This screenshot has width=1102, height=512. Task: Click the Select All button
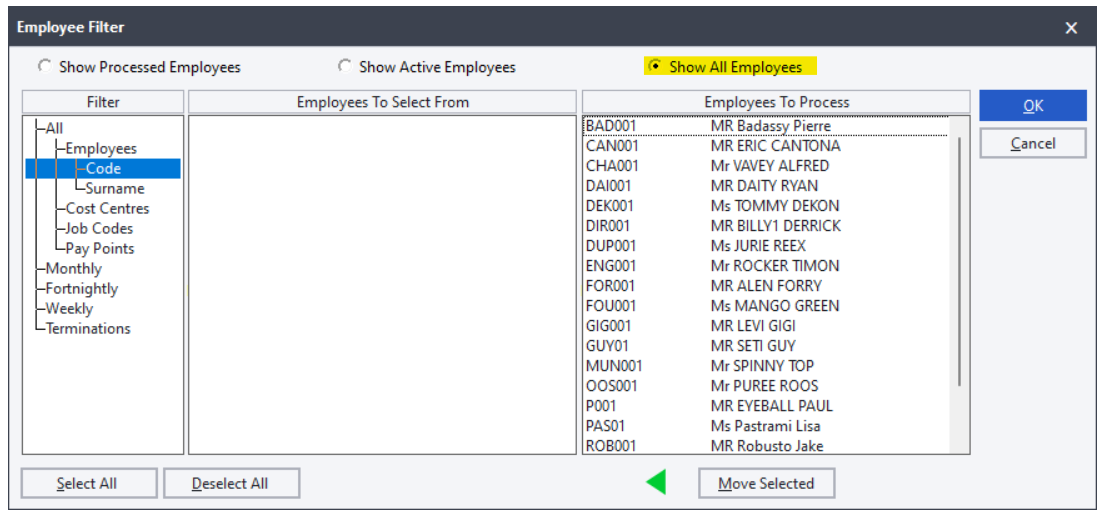tap(89, 483)
